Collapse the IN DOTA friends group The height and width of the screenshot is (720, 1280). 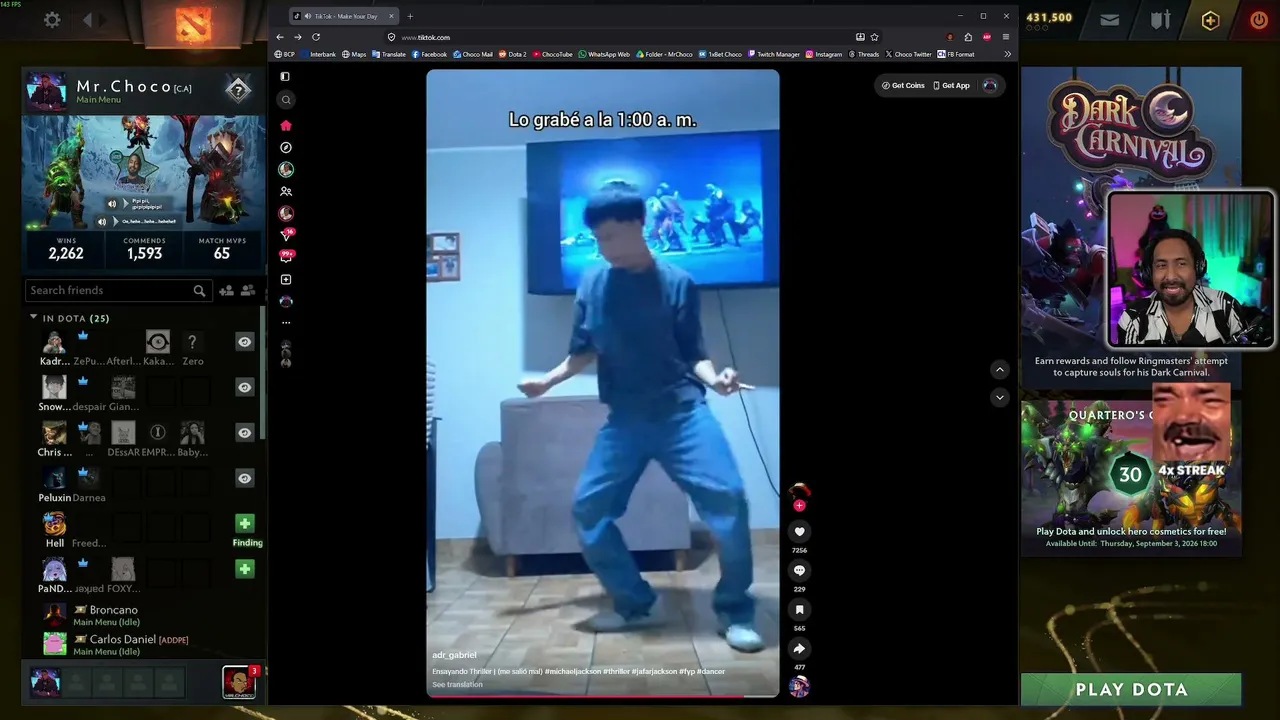[33, 317]
